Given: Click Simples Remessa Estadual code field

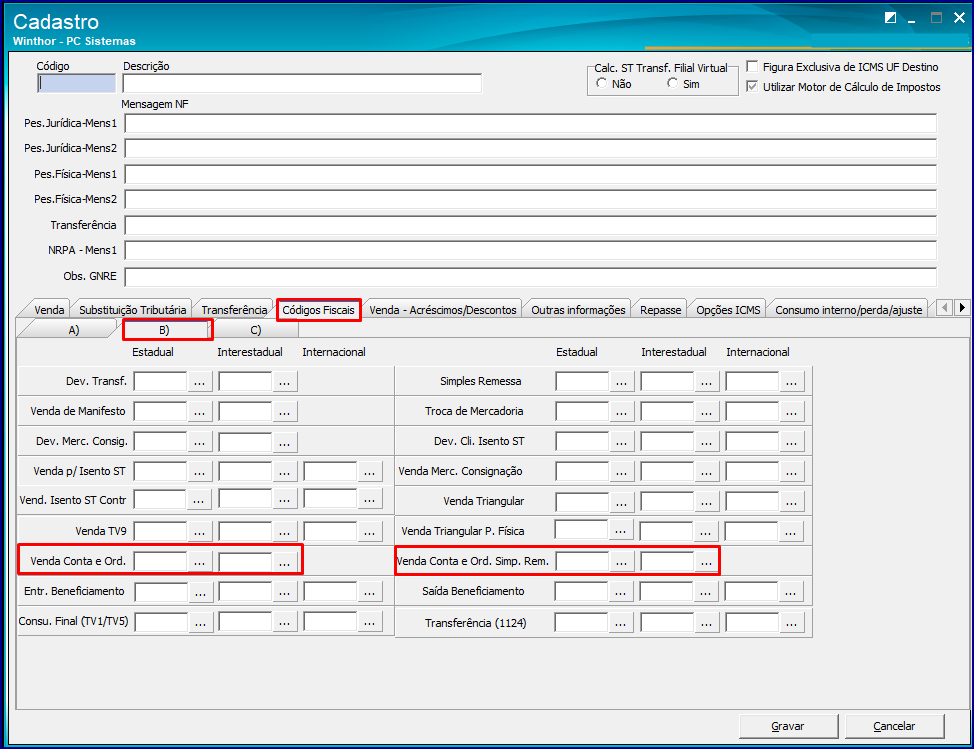Looking at the screenshot, I should [x=582, y=381].
